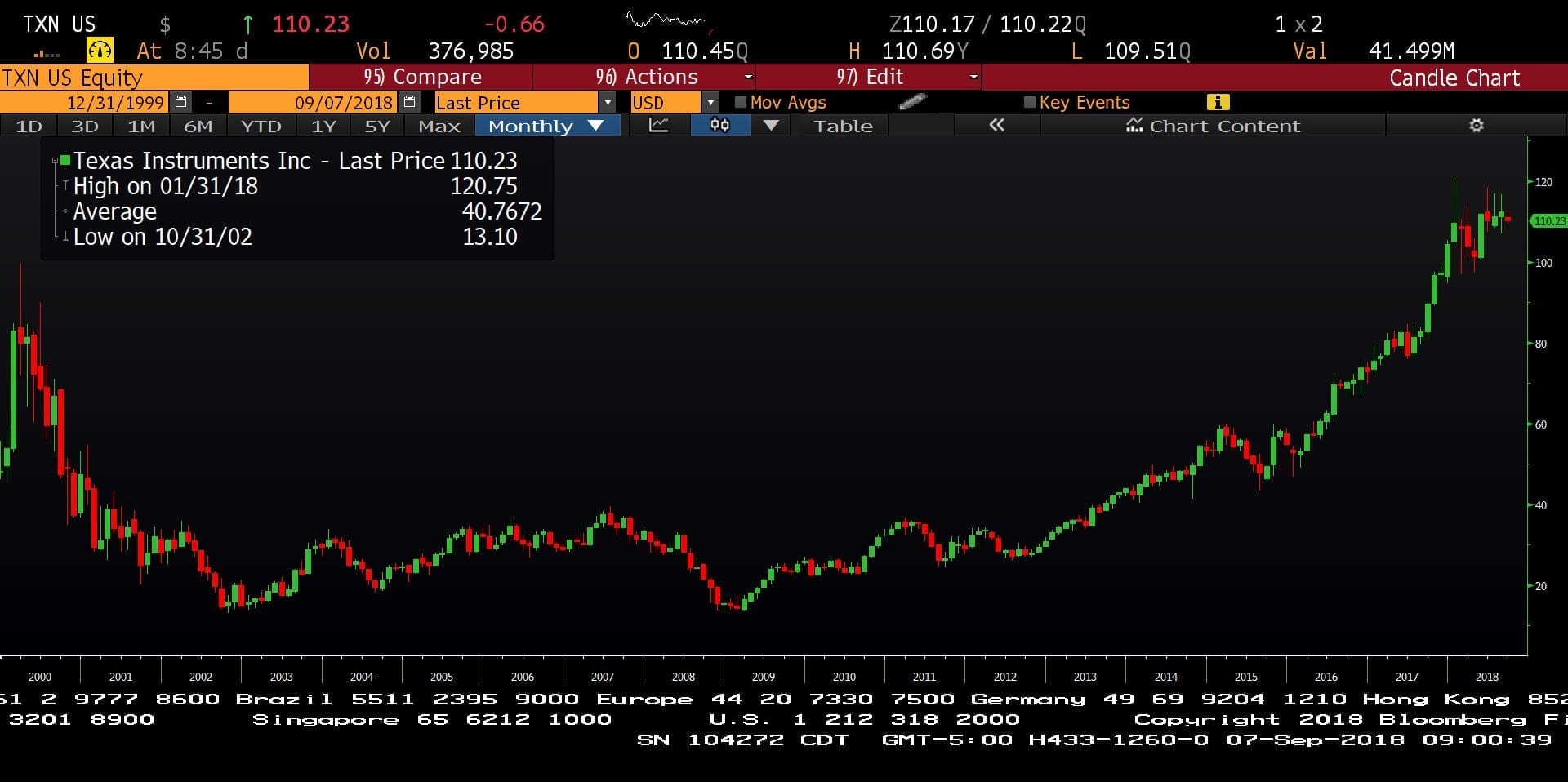This screenshot has width=1568, height=782.
Task: Select the 1M range tab
Action: (141, 126)
